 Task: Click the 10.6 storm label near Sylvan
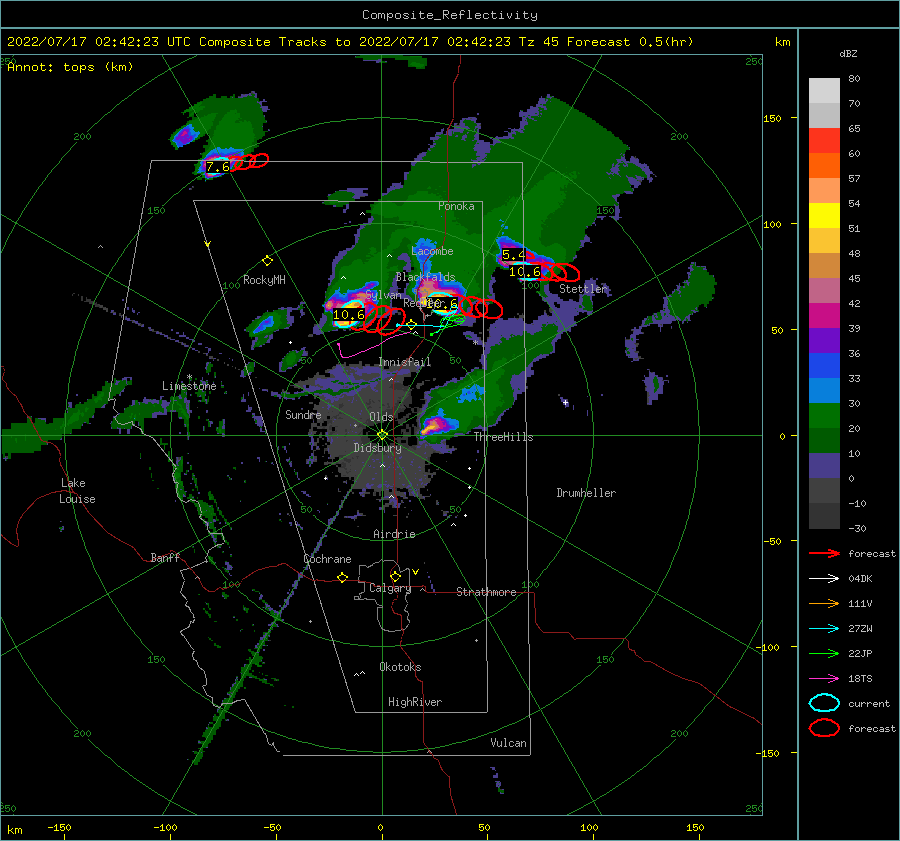(x=348, y=315)
